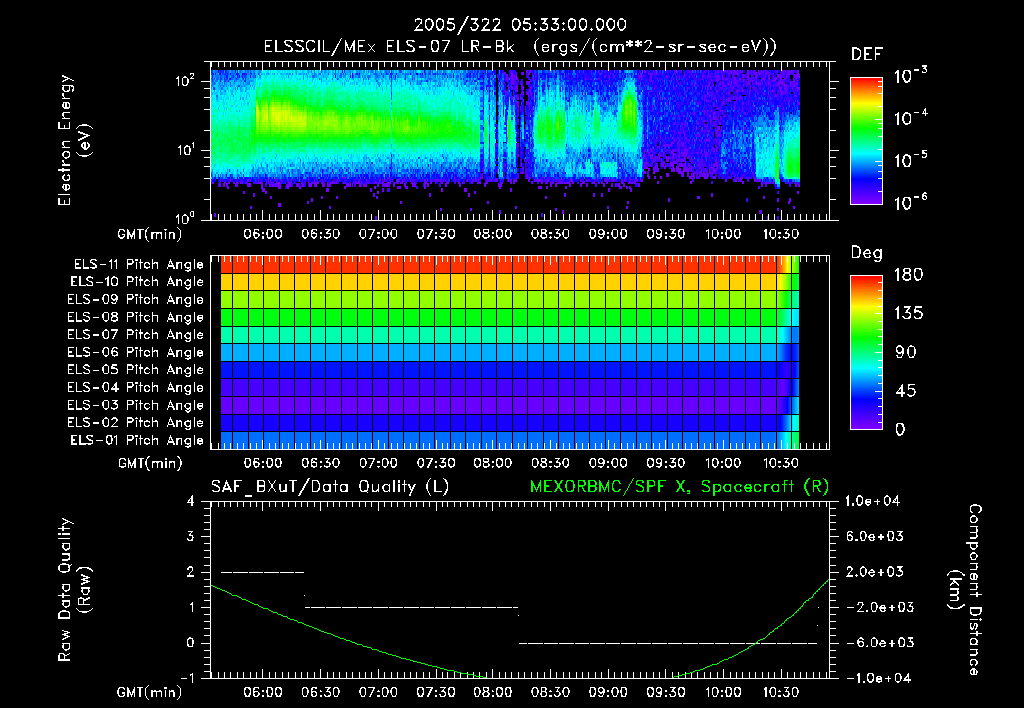Click the plot timestamp title 2005/322 05:33:00.000
The height and width of the screenshot is (708, 1024).
520,25
